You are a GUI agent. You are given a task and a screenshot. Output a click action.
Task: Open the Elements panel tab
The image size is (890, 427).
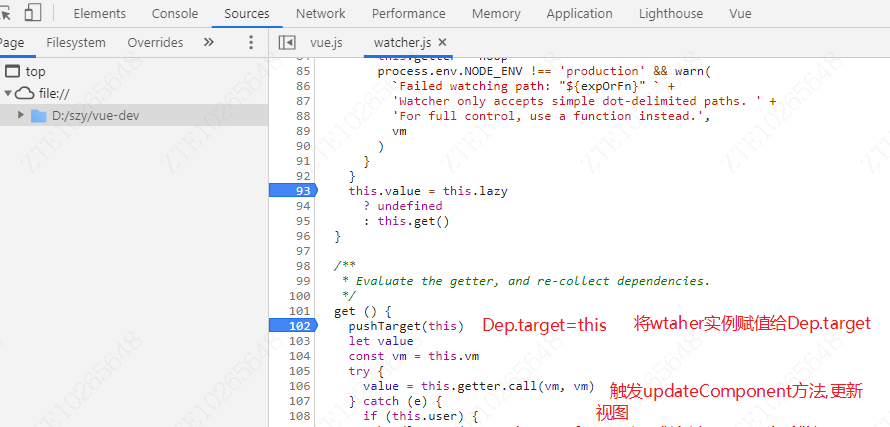tap(100, 14)
